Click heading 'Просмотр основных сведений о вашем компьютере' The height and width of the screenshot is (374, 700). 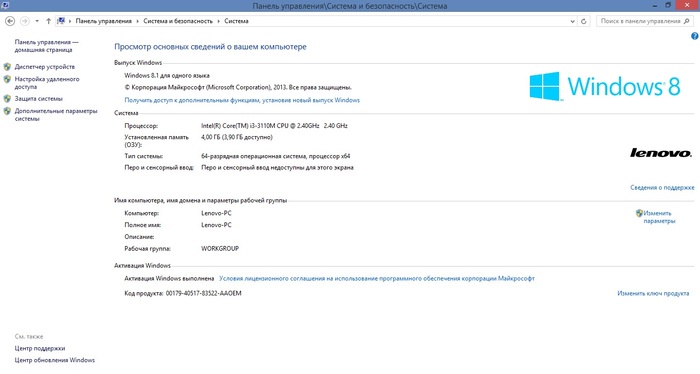pos(210,47)
